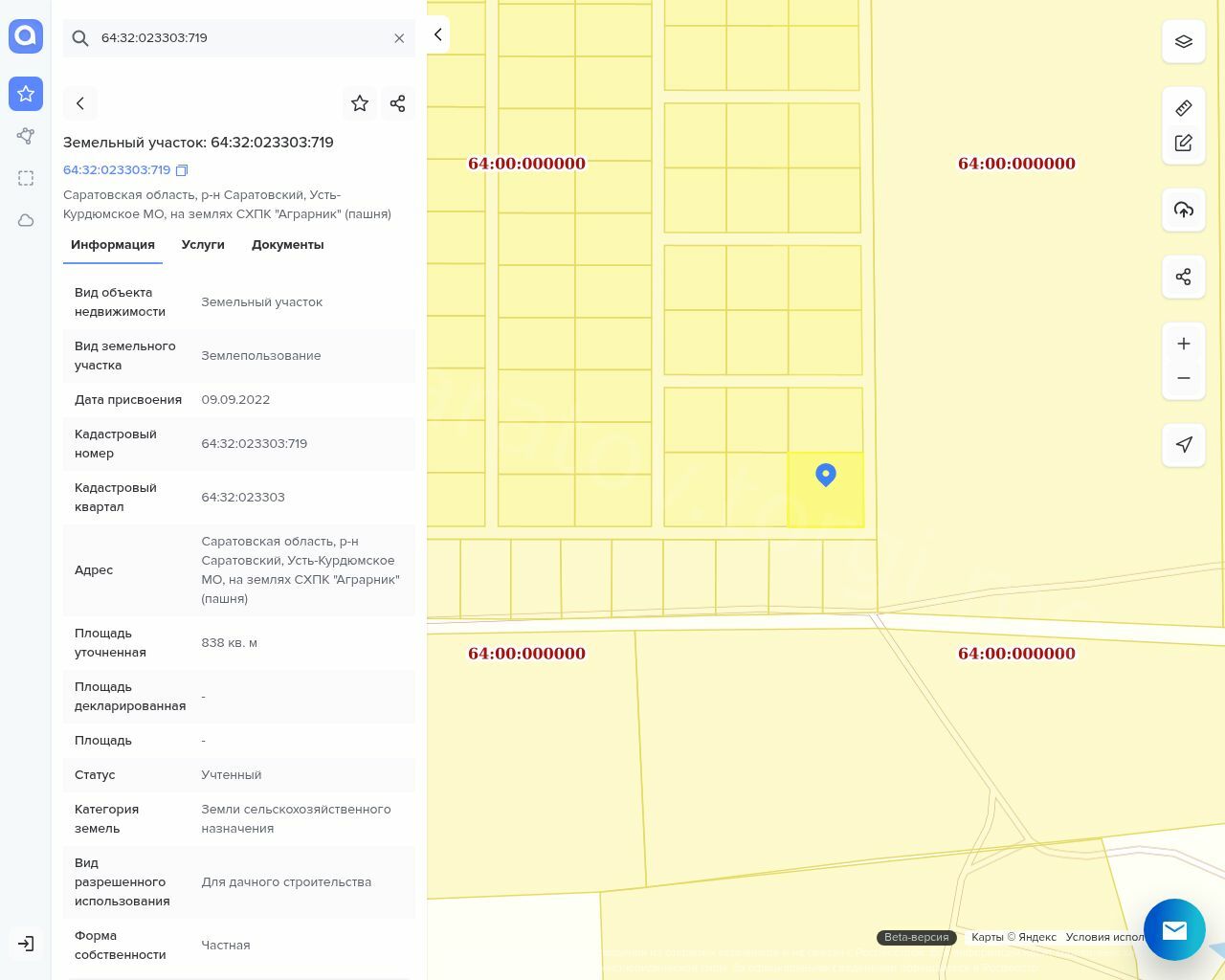This screenshot has height=980, width=1225.
Task: Copy cadastral number with copy icon
Action: (182, 170)
